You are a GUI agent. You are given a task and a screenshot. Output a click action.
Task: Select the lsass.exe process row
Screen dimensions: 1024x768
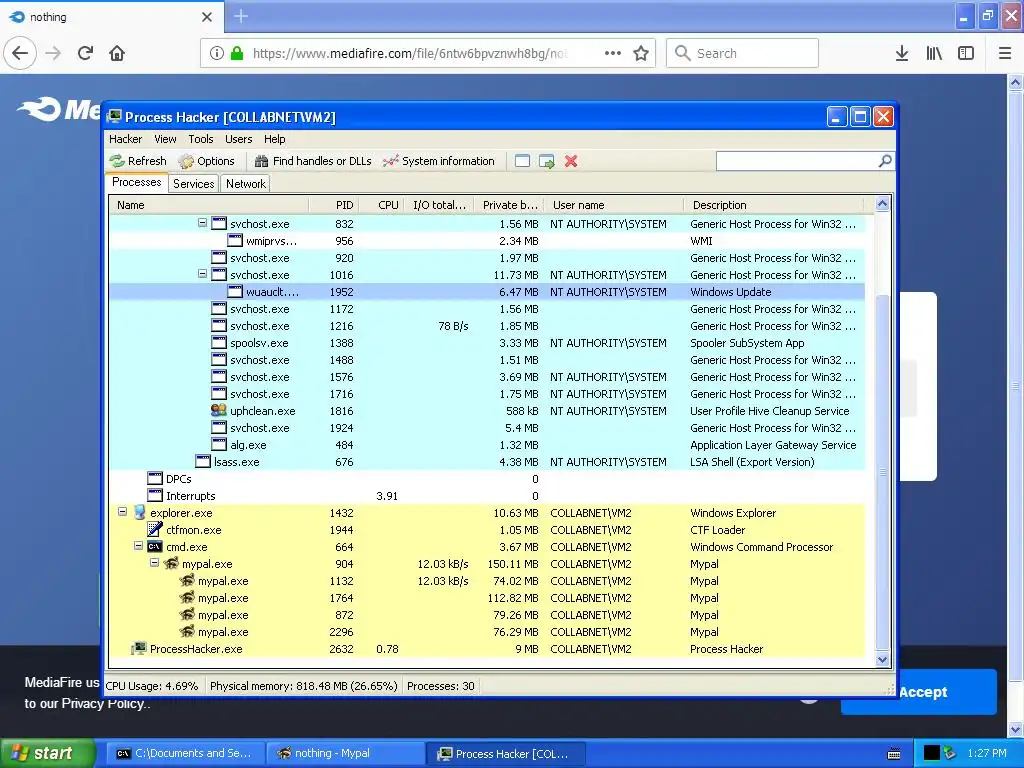[x=487, y=462]
